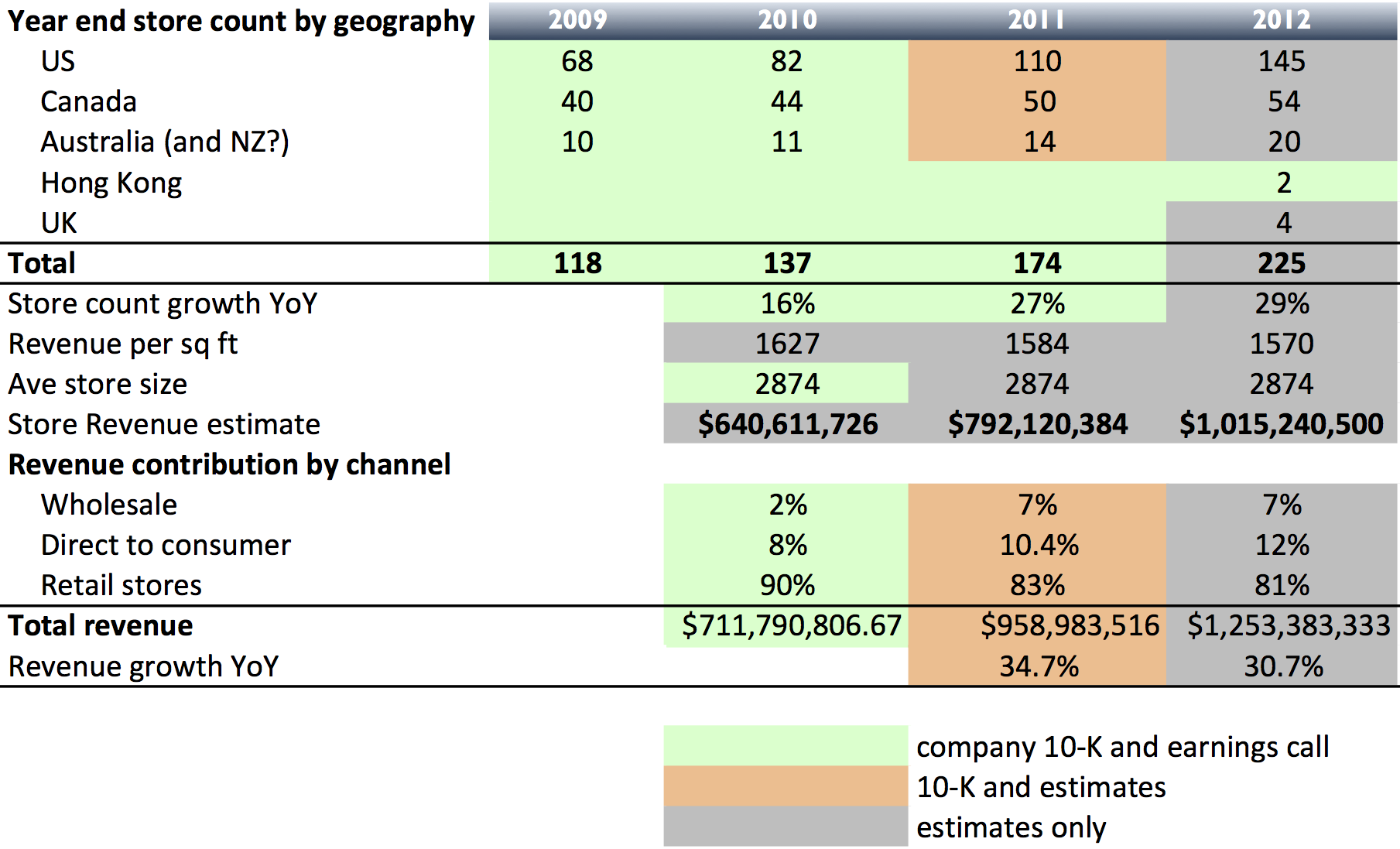Click the 'Direct to consumer' row label

coord(166,545)
